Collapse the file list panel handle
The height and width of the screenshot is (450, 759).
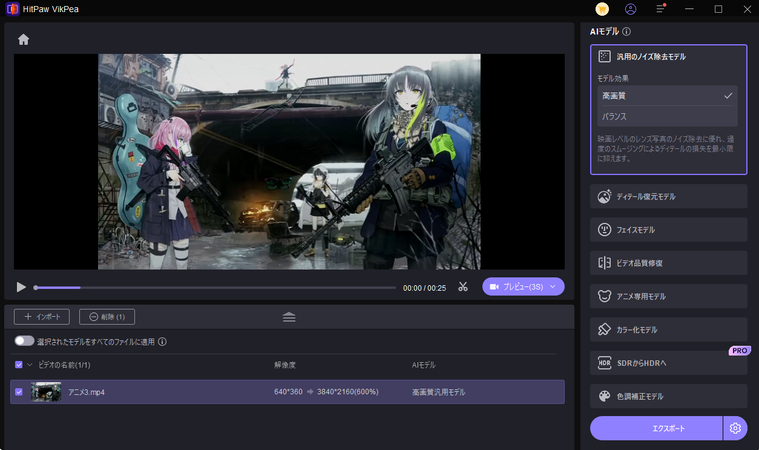click(x=289, y=317)
